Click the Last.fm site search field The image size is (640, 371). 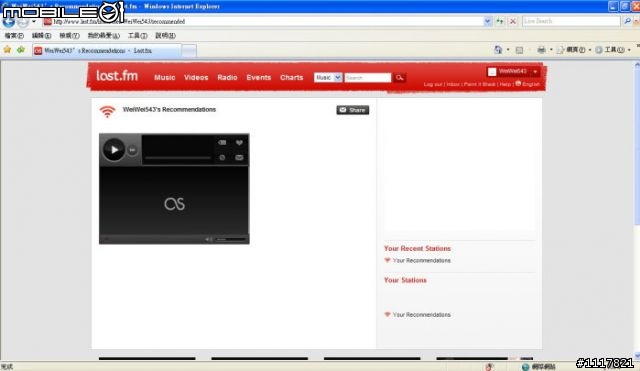pyautogui.click(x=368, y=78)
